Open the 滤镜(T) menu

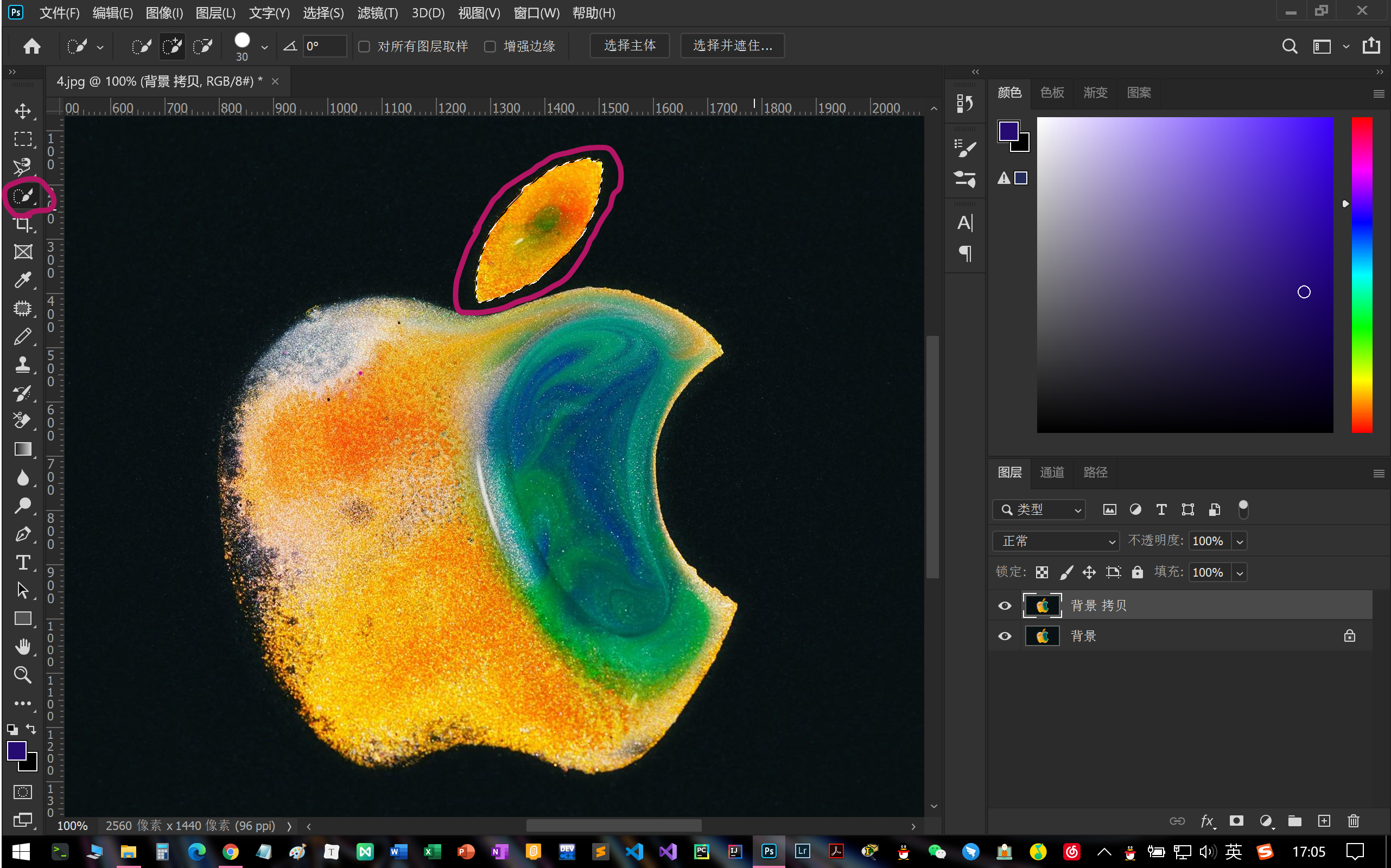click(x=377, y=12)
